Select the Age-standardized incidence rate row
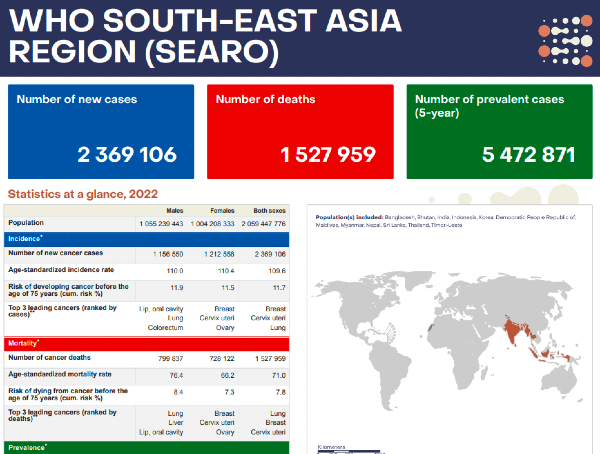This screenshot has height=454, width=600. (x=146, y=271)
